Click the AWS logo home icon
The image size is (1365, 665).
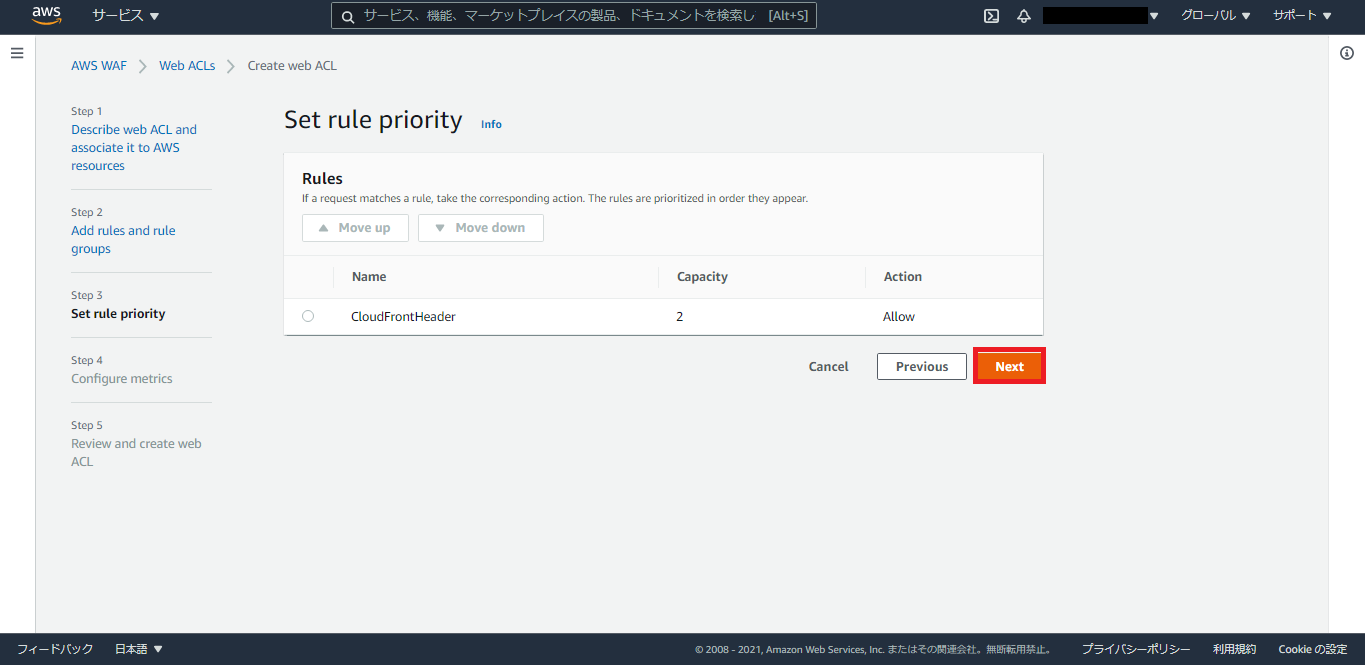(47, 15)
